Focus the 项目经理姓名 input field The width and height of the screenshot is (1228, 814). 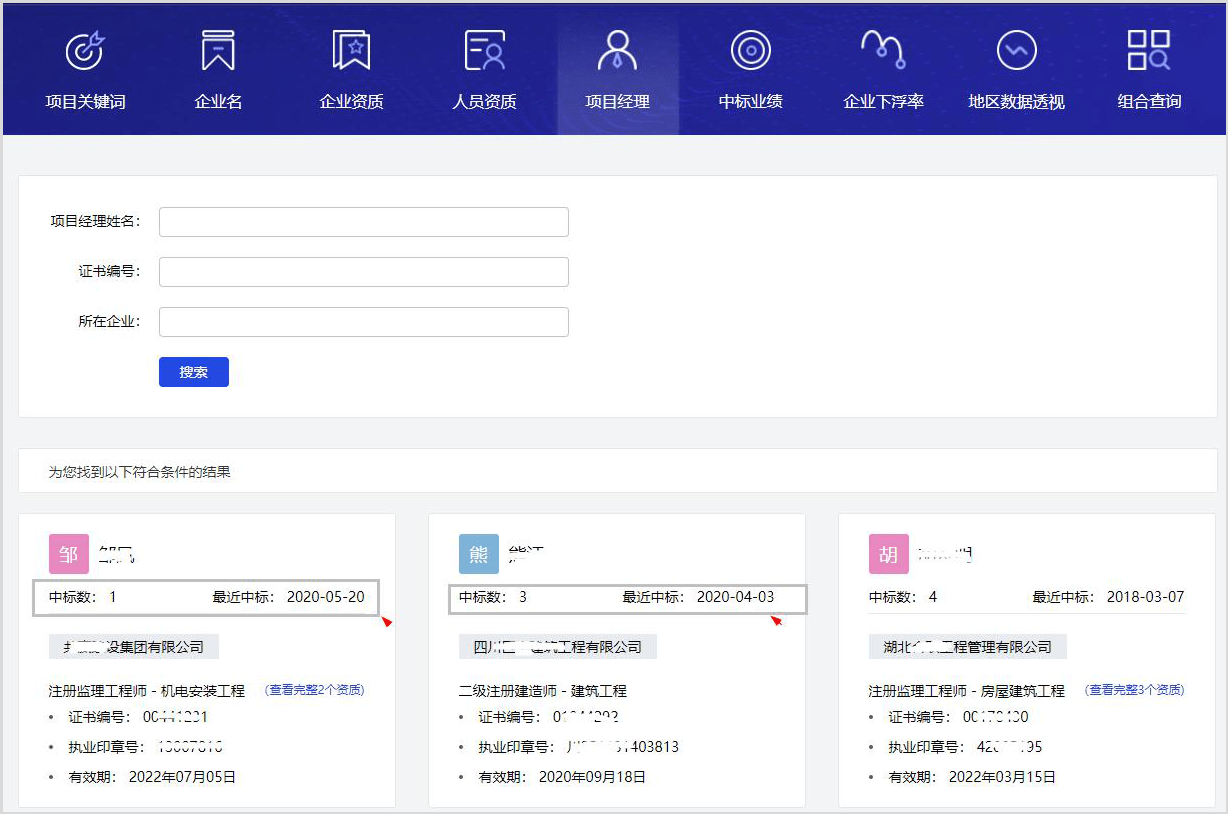364,222
